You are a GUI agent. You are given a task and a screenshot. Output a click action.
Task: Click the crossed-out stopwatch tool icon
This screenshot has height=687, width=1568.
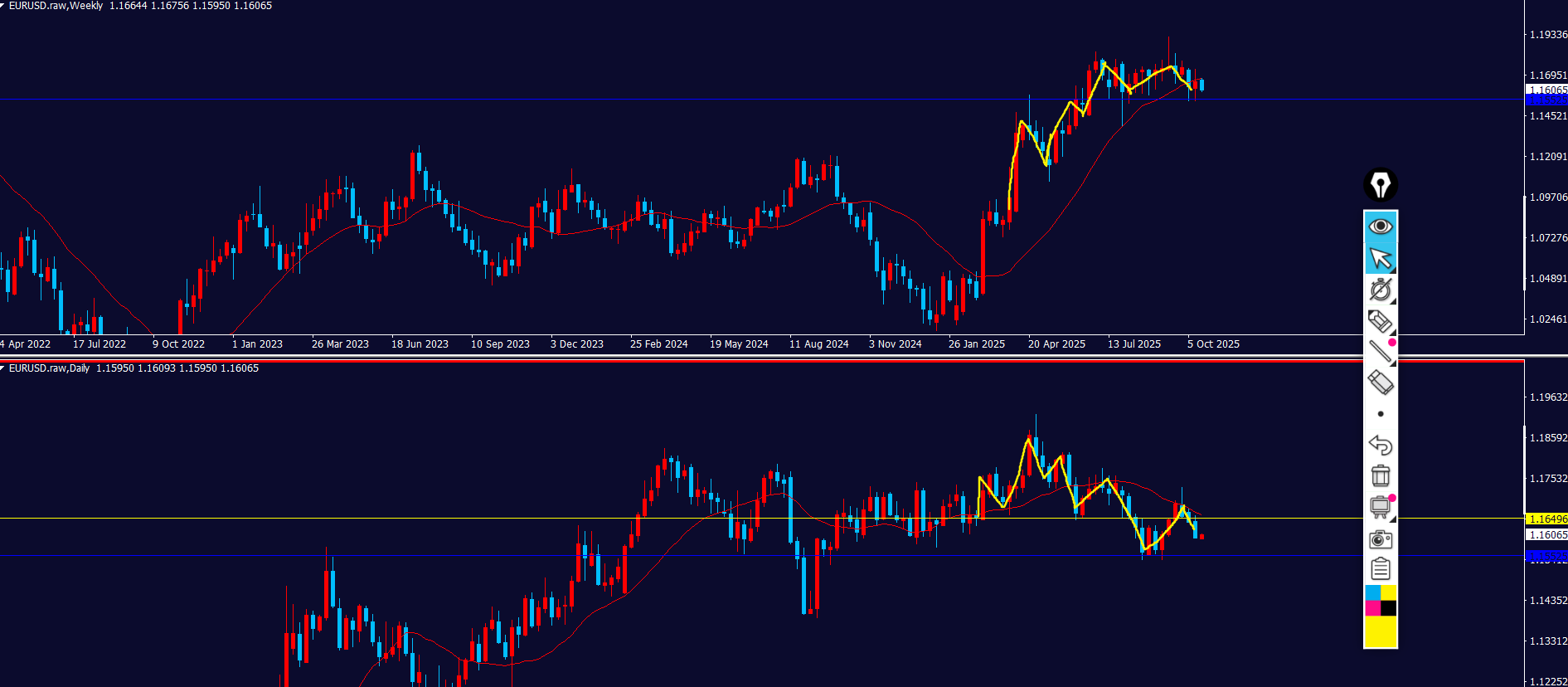tap(1381, 290)
